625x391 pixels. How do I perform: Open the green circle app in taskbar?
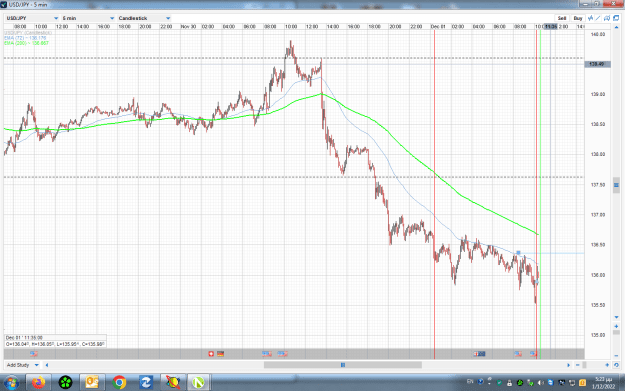[65, 383]
